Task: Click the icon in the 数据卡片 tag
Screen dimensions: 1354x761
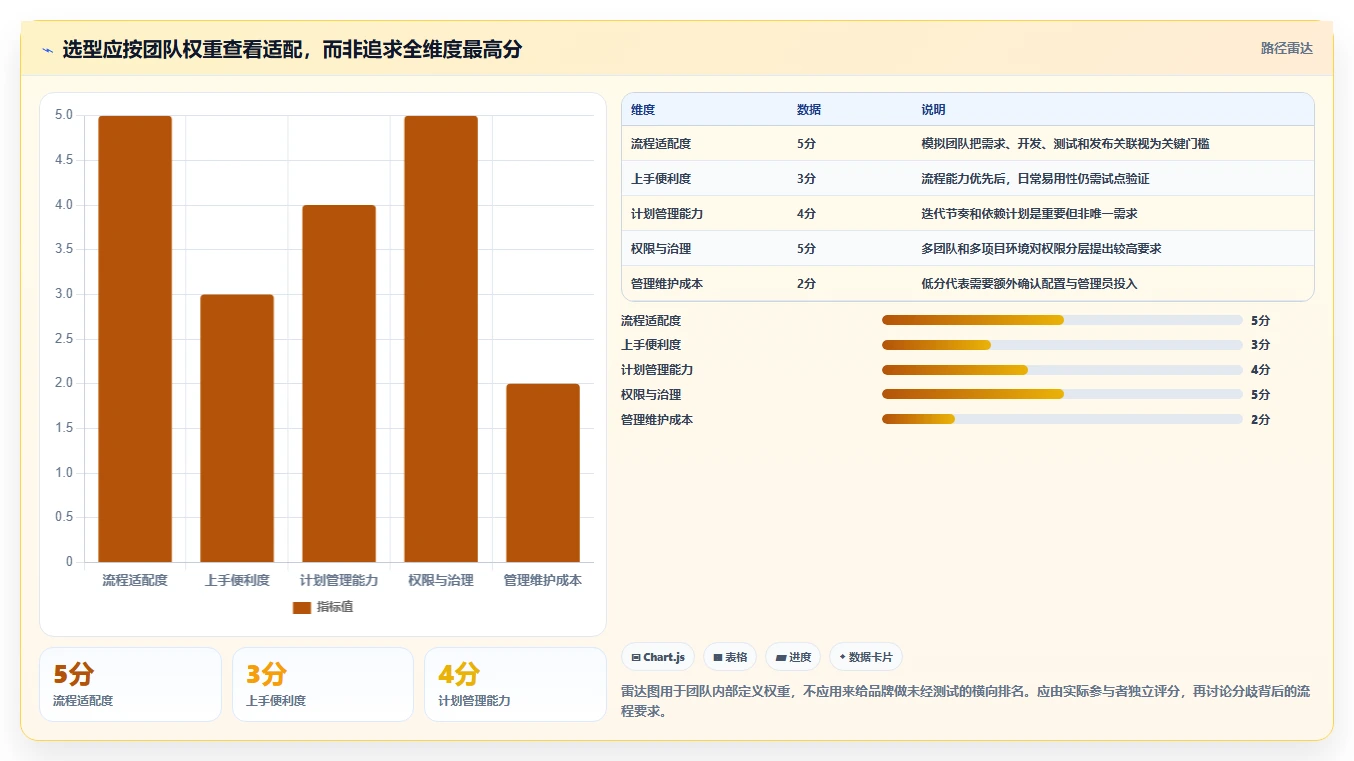Action: [x=842, y=657]
